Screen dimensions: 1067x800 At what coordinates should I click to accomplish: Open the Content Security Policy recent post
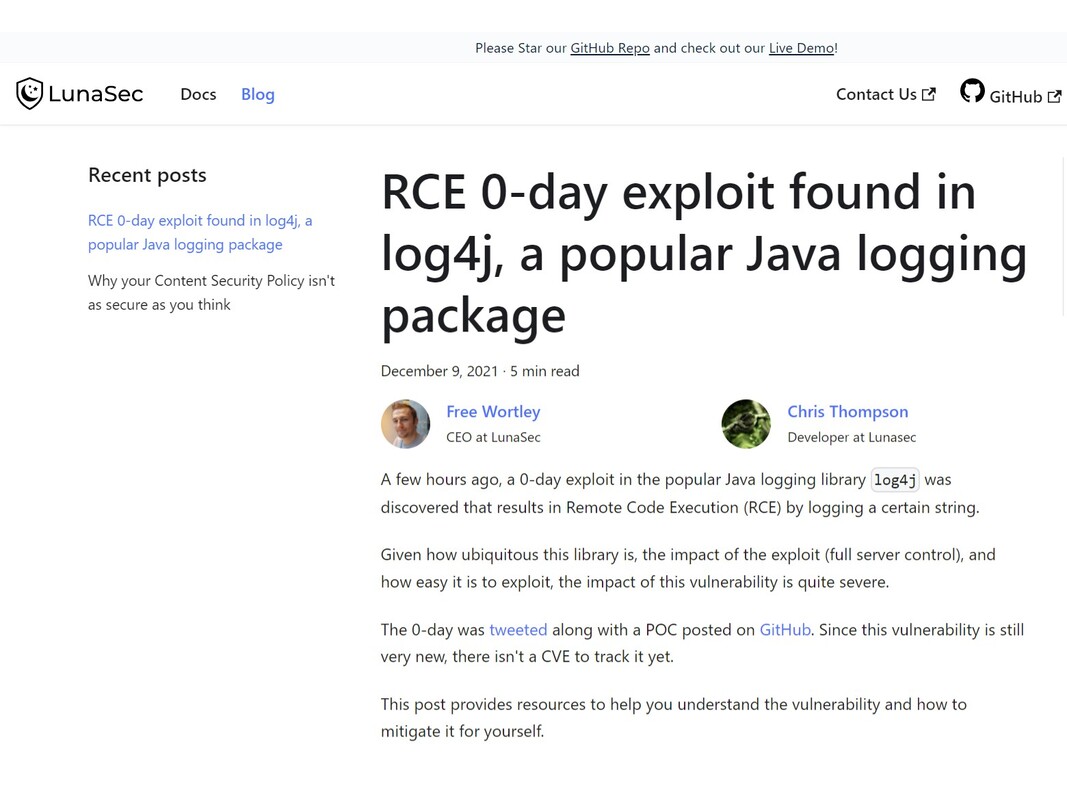pos(211,293)
